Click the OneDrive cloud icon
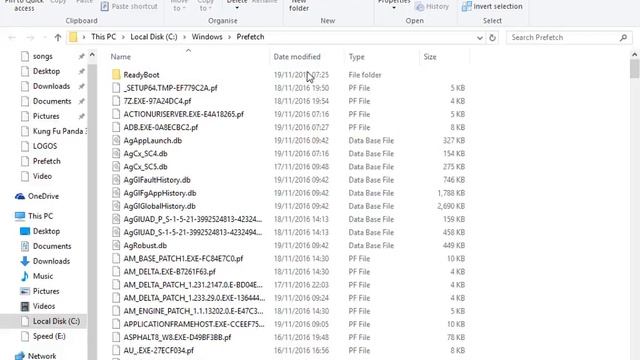 pyautogui.click(x=20, y=196)
